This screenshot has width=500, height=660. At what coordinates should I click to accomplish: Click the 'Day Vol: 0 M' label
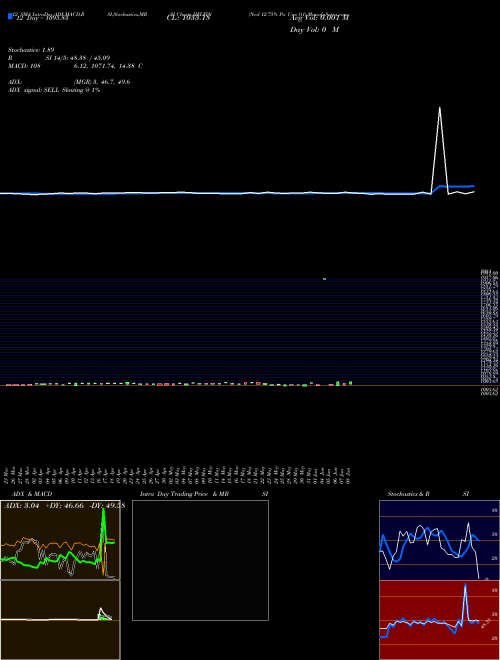[x=314, y=30]
